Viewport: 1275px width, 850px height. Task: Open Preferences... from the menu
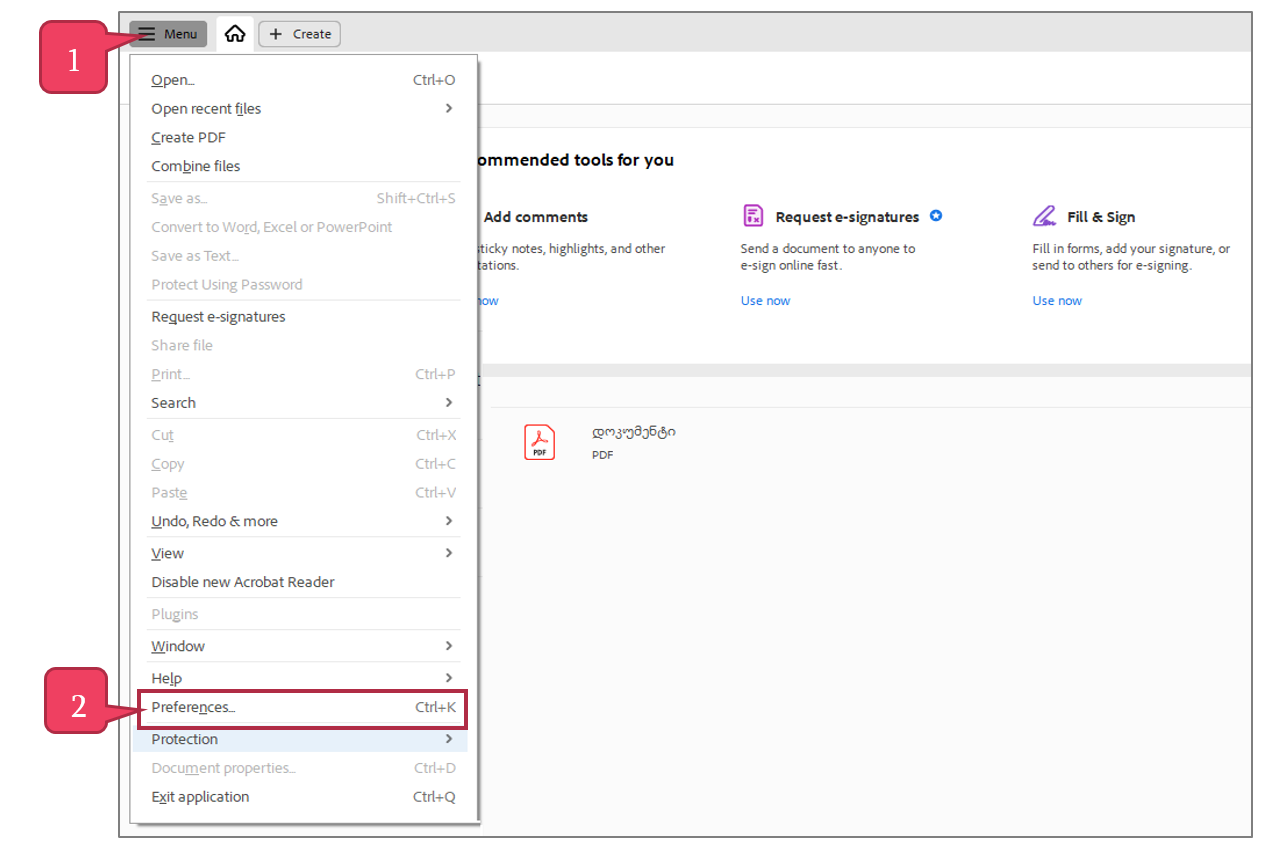pos(303,708)
